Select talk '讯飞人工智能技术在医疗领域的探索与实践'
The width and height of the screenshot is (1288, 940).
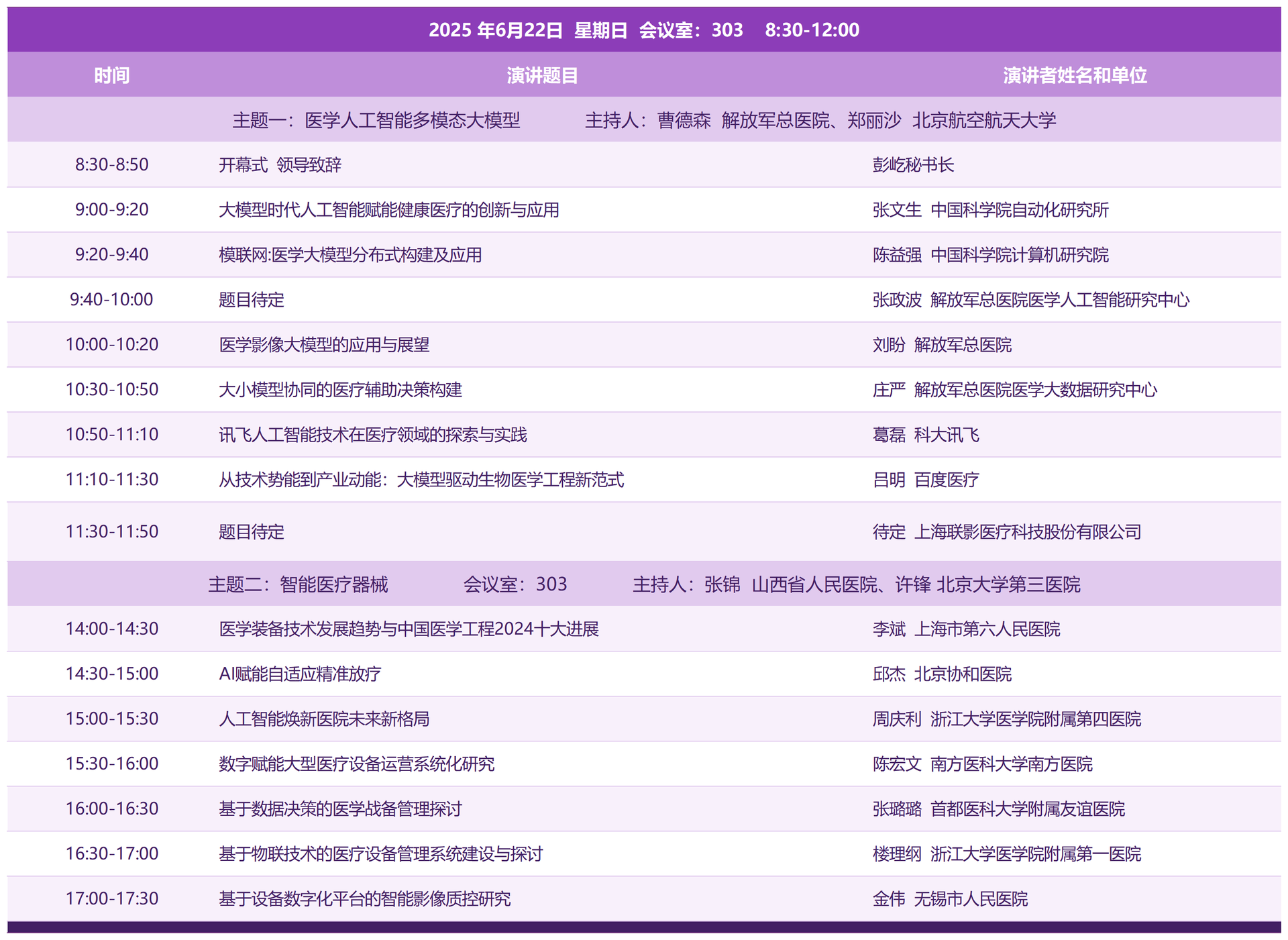coord(373,435)
